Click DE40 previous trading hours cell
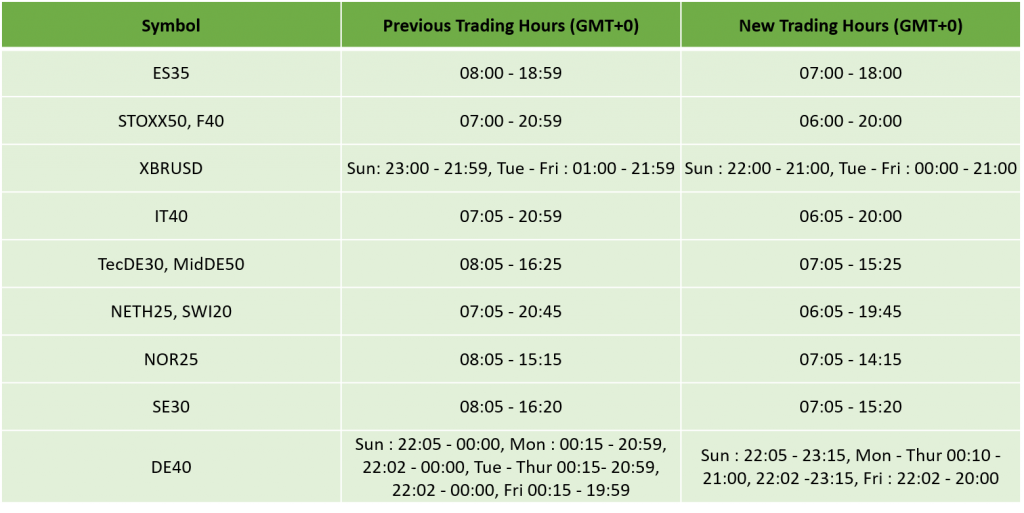The height and width of the screenshot is (513, 1024). click(511, 467)
